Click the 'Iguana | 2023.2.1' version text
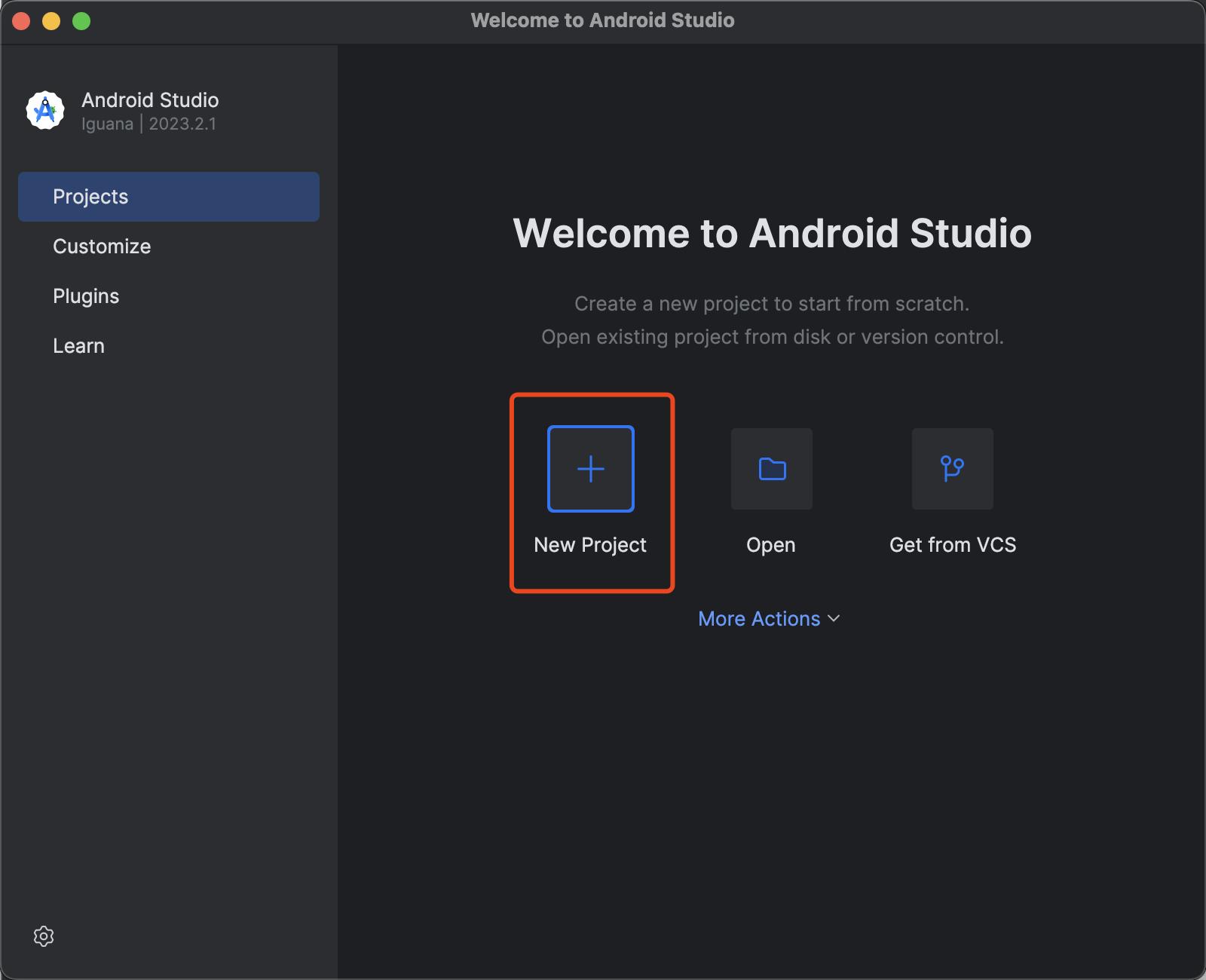Image resolution: width=1206 pixels, height=980 pixels. coord(149,124)
